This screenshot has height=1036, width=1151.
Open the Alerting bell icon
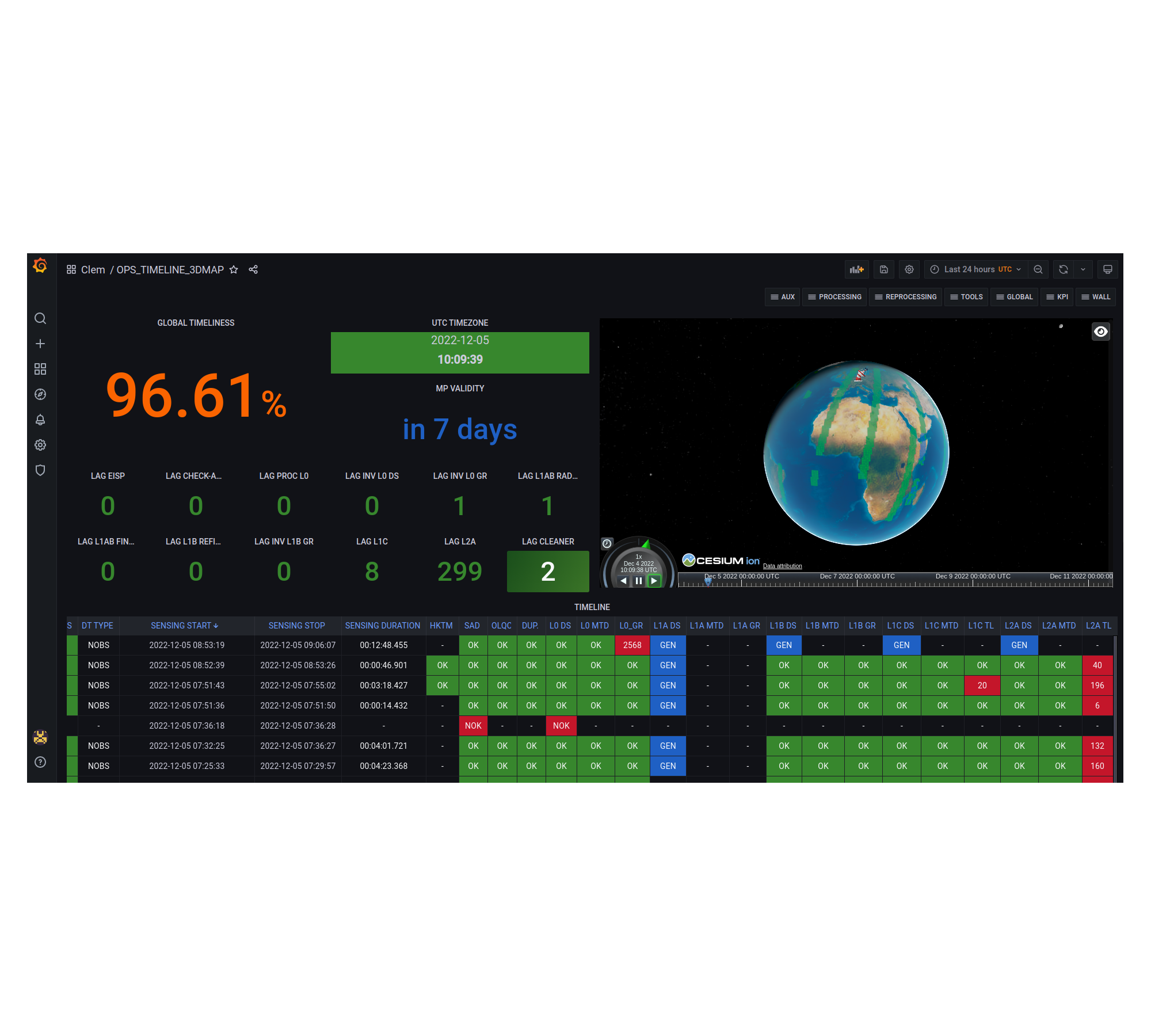coord(40,420)
